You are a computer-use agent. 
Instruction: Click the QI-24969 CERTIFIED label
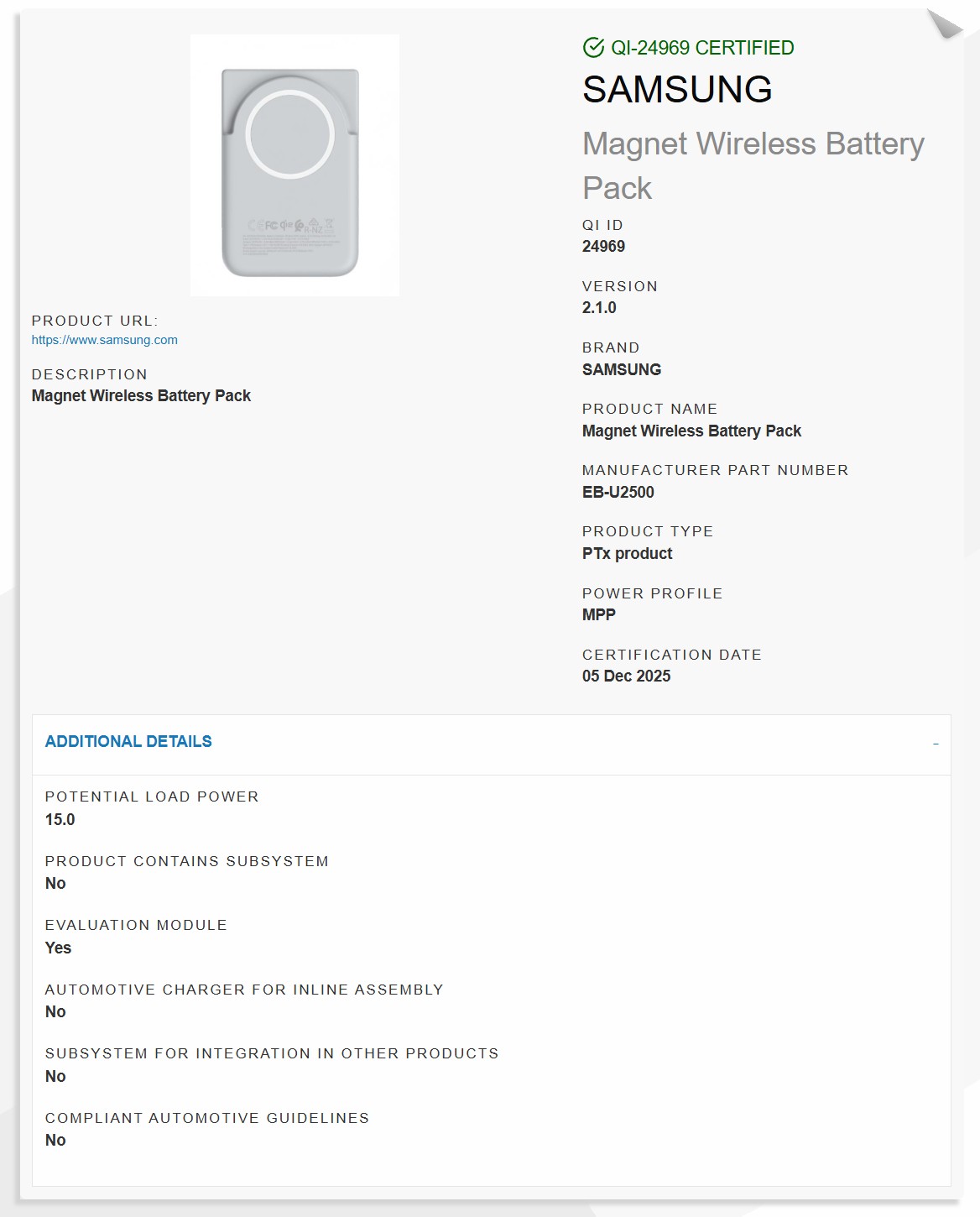click(x=702, y=48)
